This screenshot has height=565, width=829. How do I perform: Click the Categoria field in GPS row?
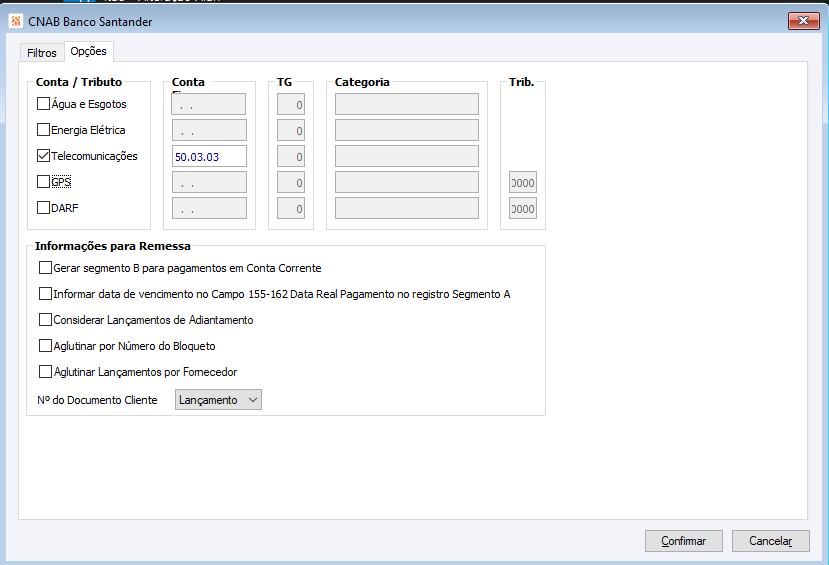point(407,182)
